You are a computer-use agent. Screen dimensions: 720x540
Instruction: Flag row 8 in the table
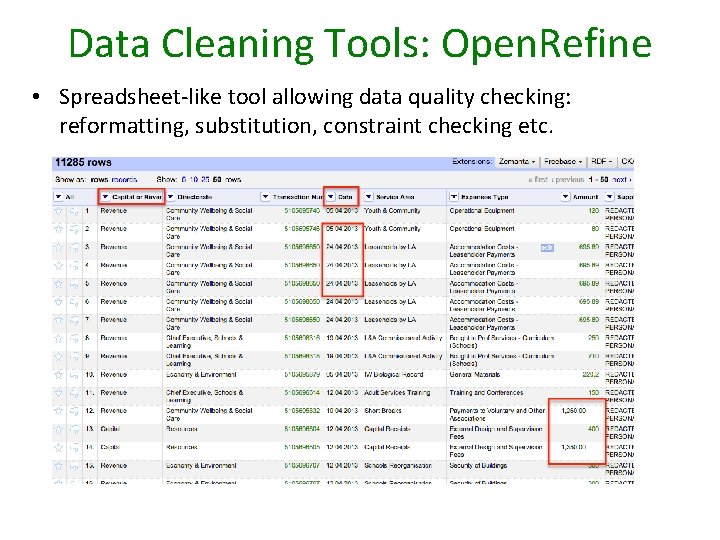pos(74,339)
